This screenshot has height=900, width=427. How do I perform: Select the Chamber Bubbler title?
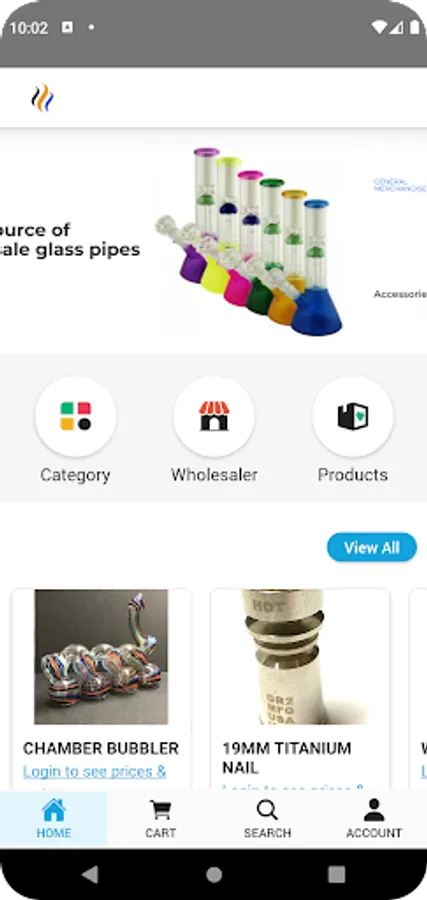coord(101,748)
